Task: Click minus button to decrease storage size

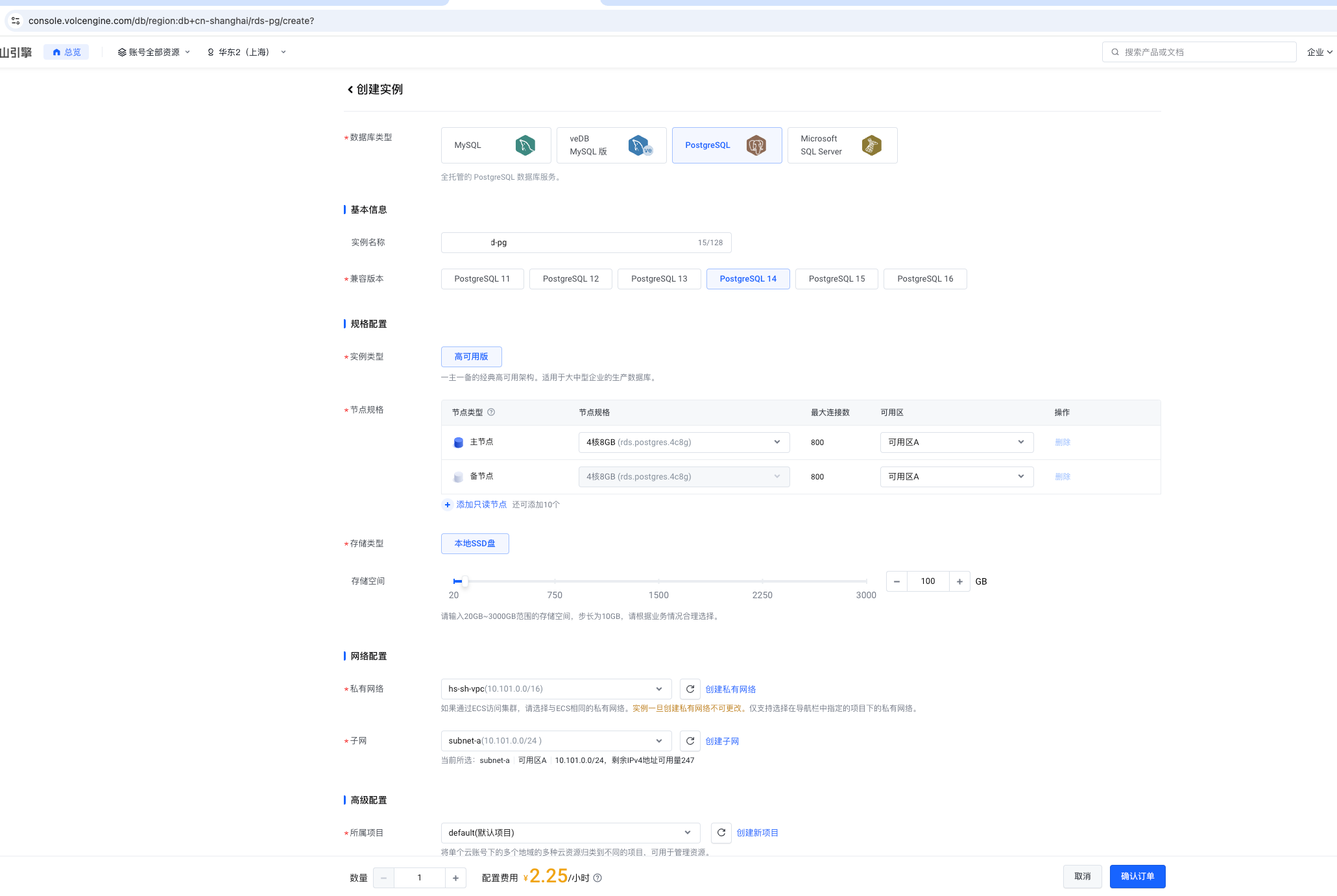Action: (897, 581)
